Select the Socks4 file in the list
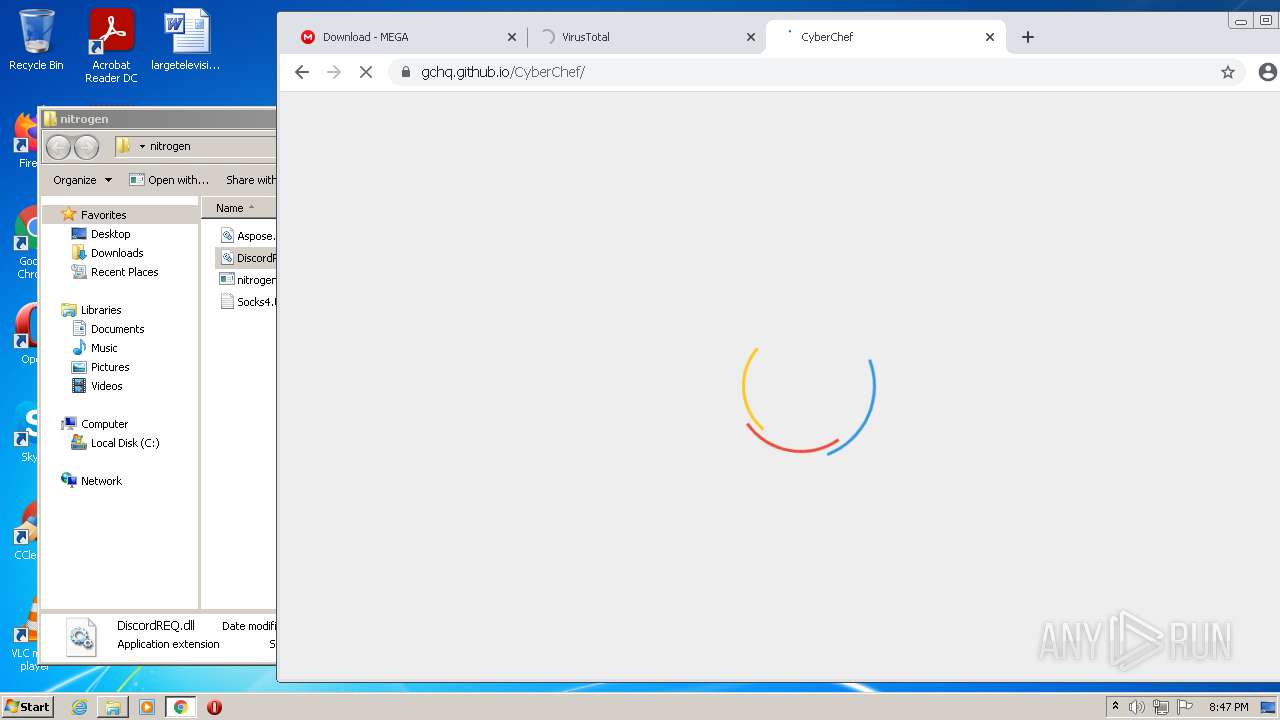 (247, 302)
